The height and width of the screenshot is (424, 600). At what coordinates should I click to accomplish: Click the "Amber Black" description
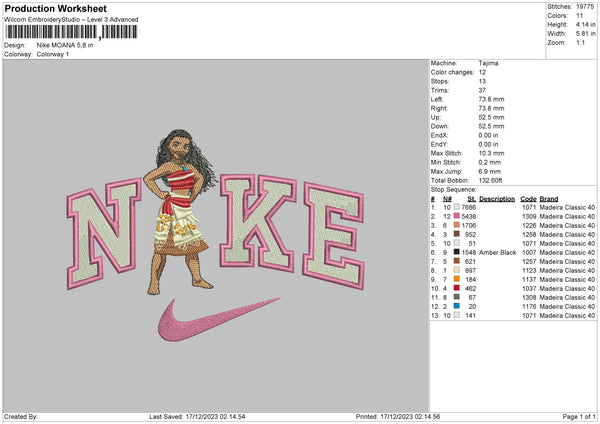[497, 253]
